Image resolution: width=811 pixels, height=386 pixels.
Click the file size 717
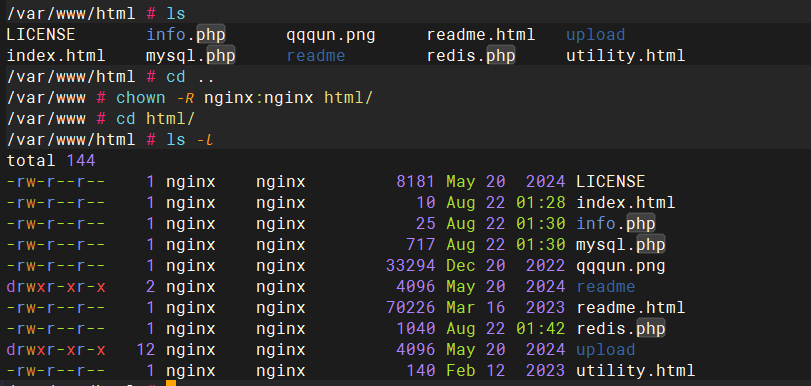pos(421,244)
